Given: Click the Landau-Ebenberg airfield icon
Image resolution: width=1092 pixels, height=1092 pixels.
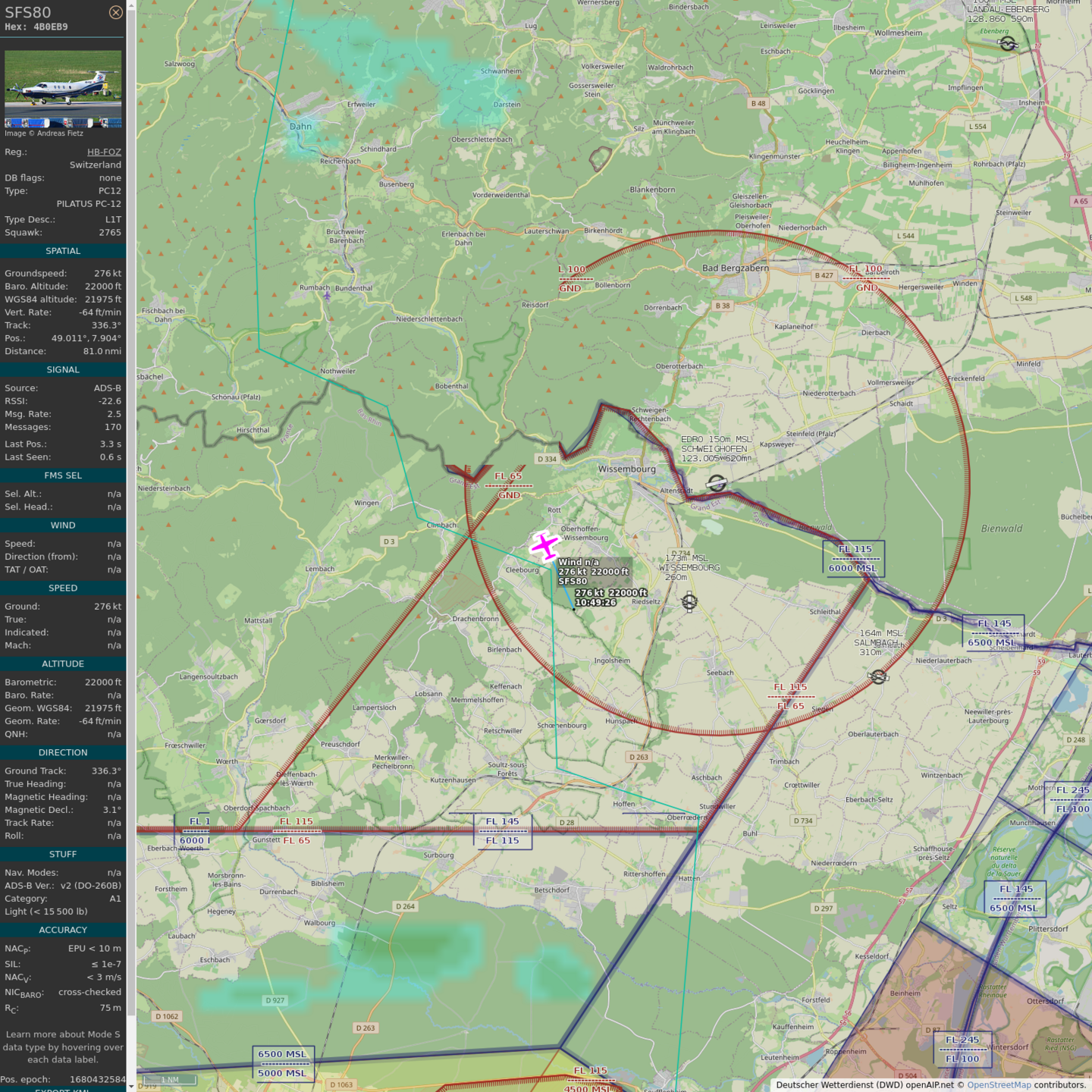Looking at the screenshot, I should (1008, 44).
